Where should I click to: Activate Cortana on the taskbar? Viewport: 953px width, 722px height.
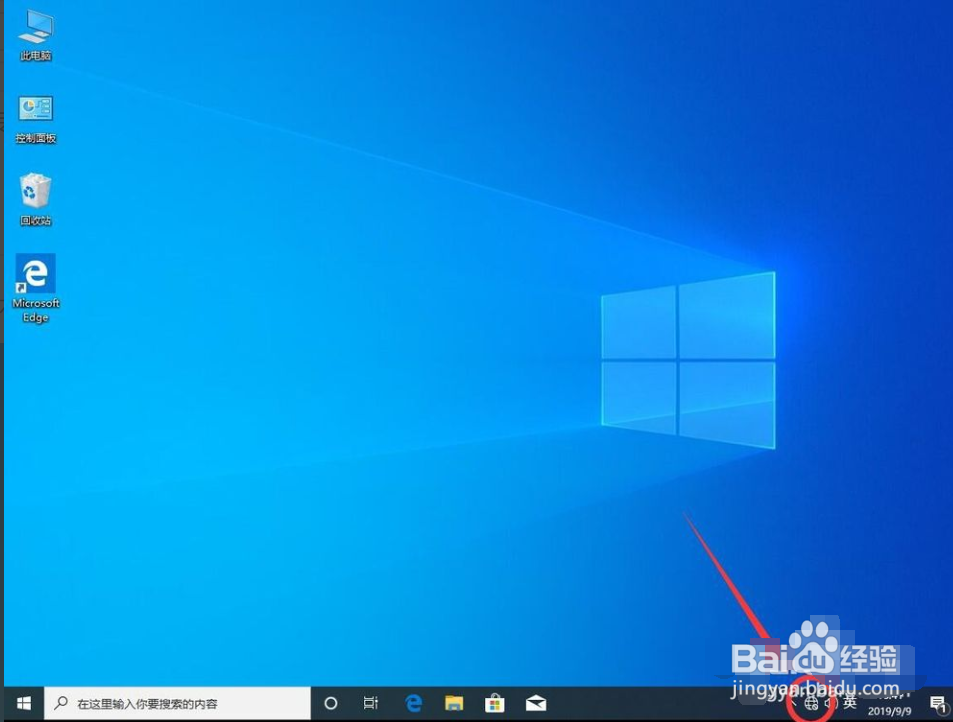(x=330, y=703)
